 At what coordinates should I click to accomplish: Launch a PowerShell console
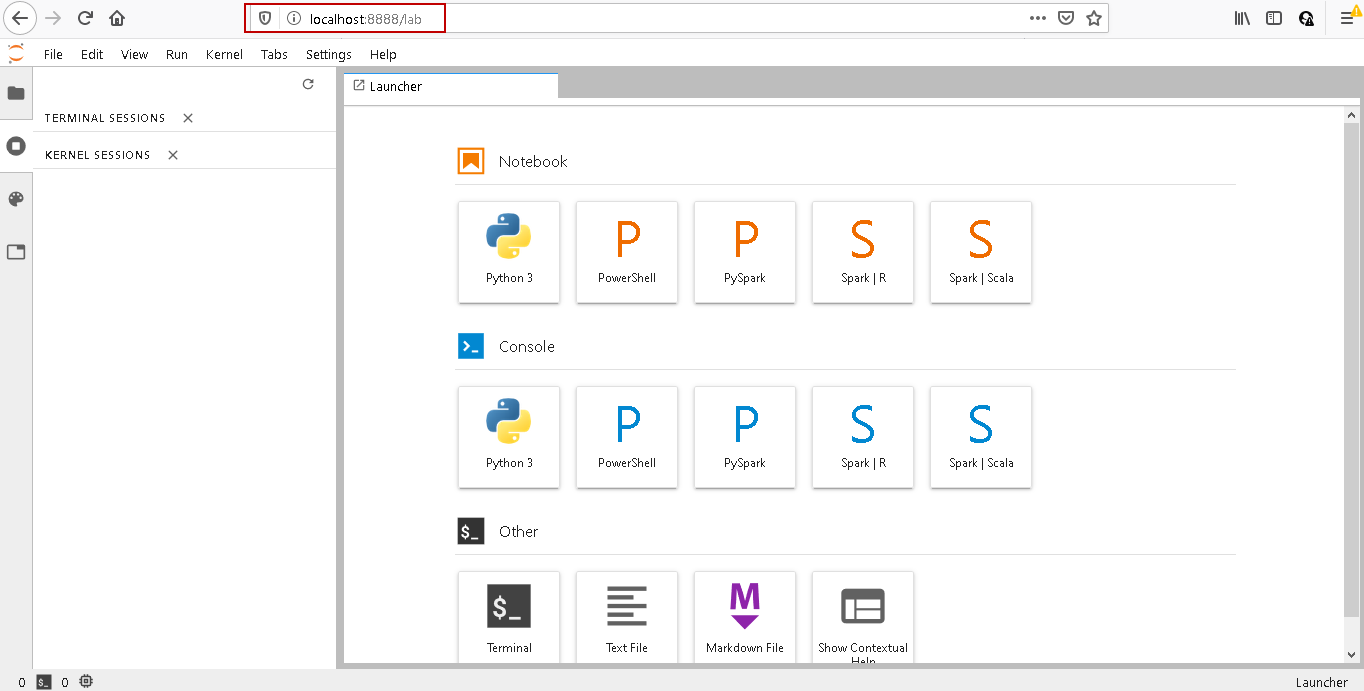point(627,437)
